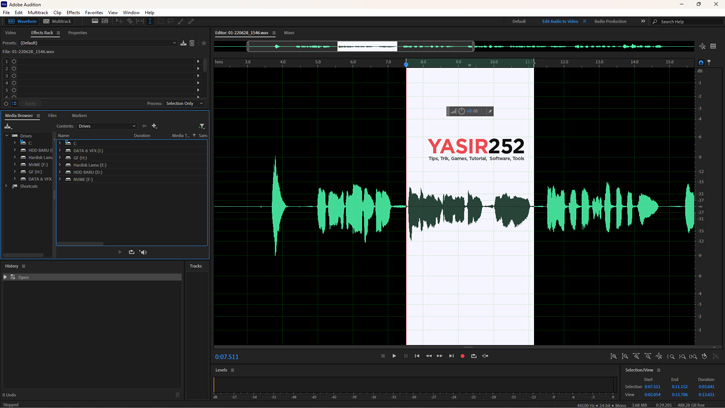The width and height of the screenshot is (725, 408).
Task: Click the 0:07.511 timecode display
Action: pos(227,357)
